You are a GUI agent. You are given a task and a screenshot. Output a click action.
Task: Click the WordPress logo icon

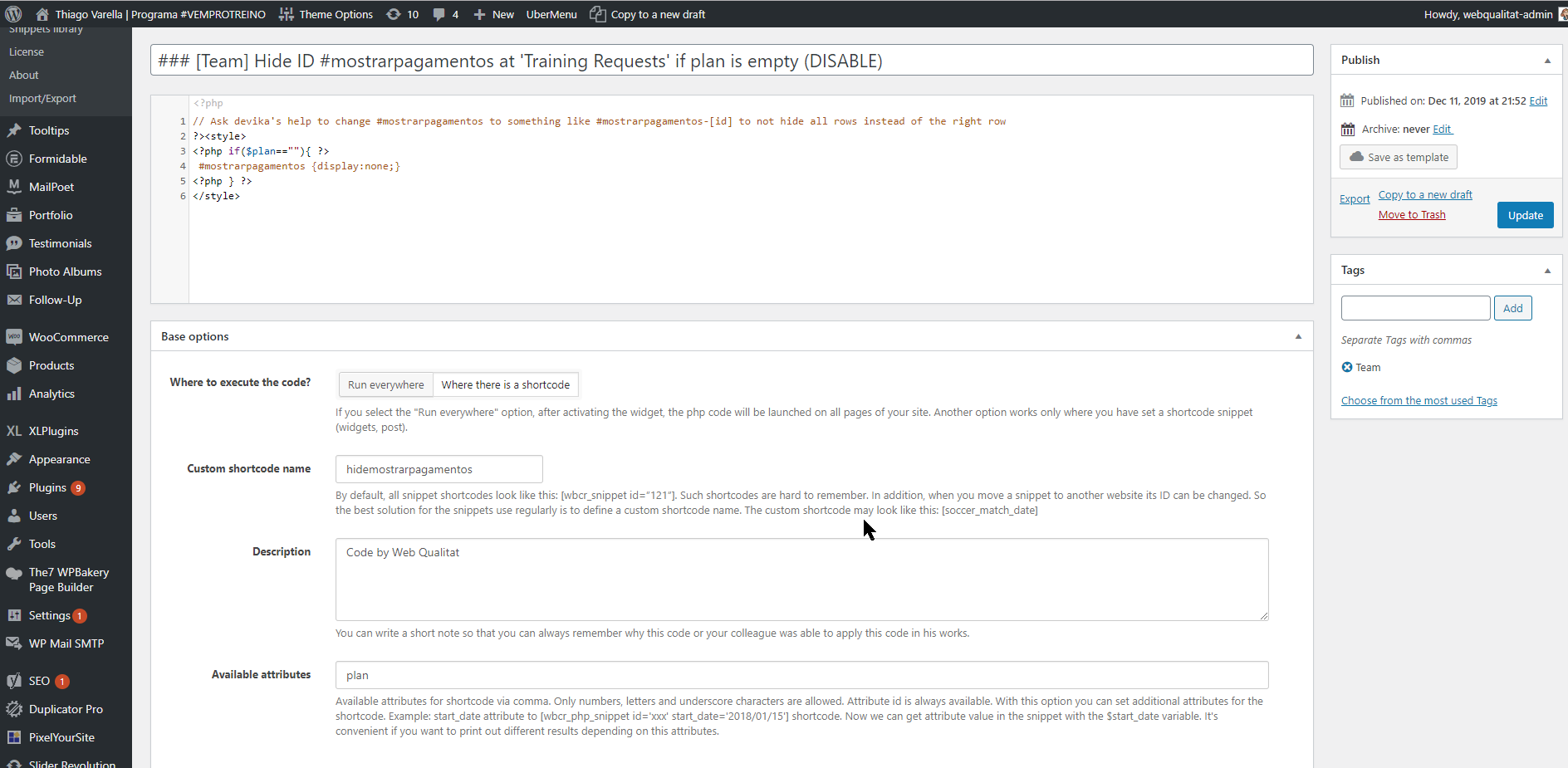13,14
